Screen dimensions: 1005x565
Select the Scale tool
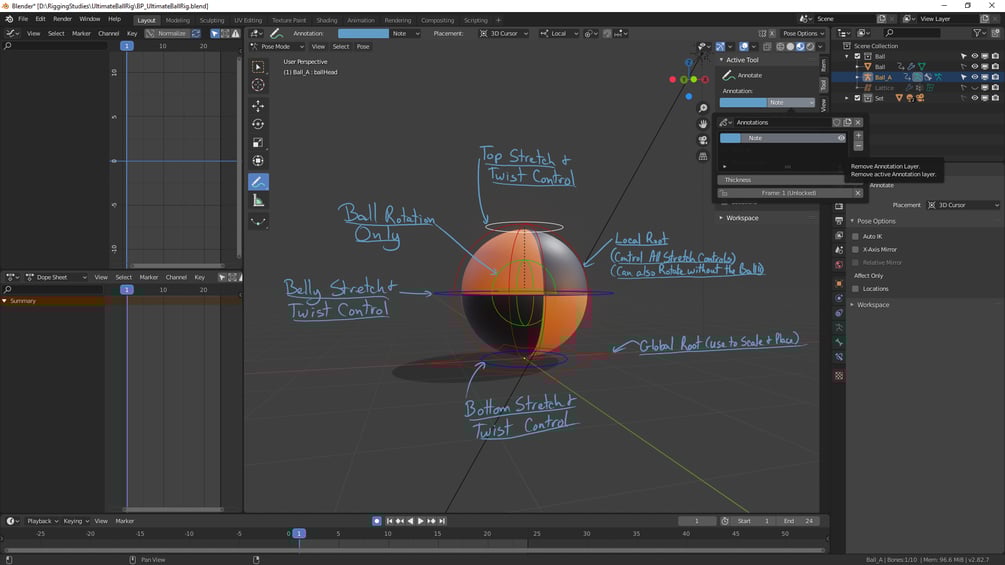(258, 143)
